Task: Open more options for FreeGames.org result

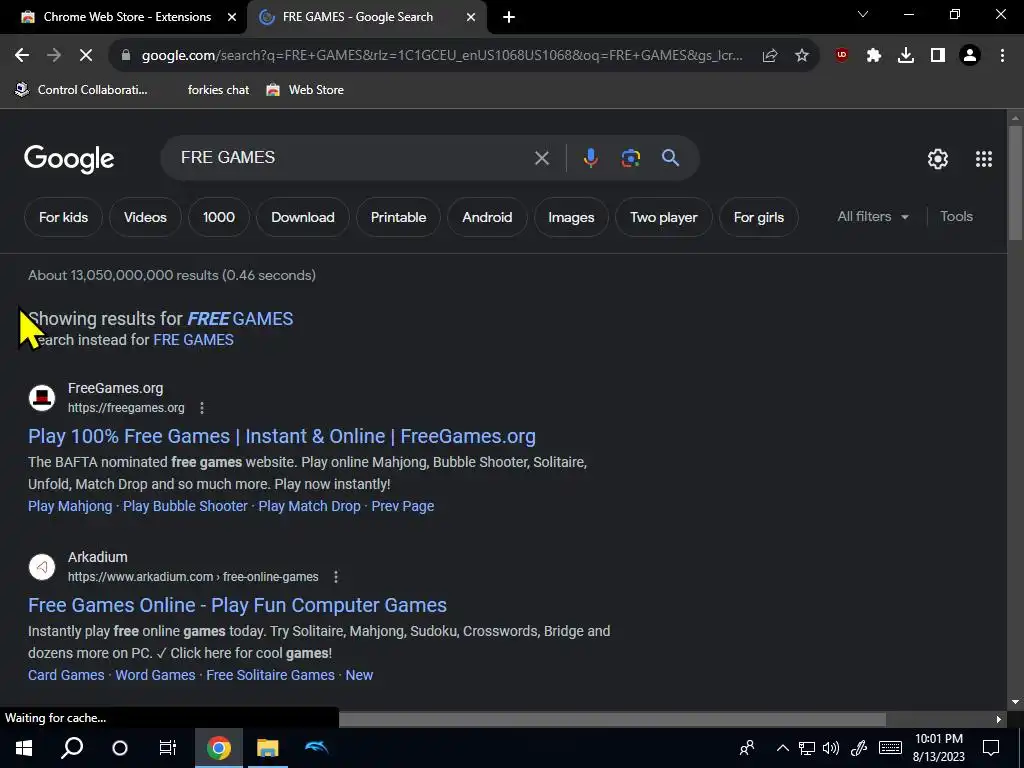Action: (x=202, y=408)
